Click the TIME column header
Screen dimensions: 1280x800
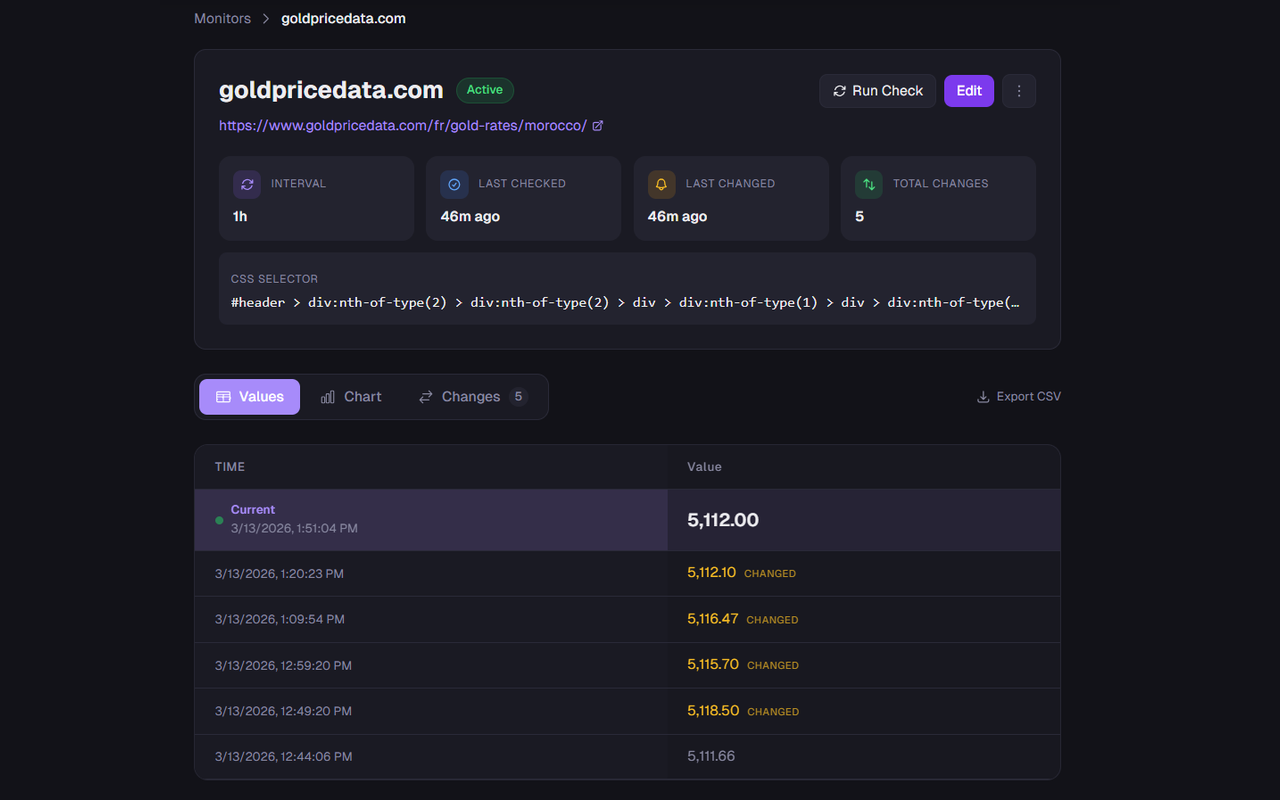(230, 467)
